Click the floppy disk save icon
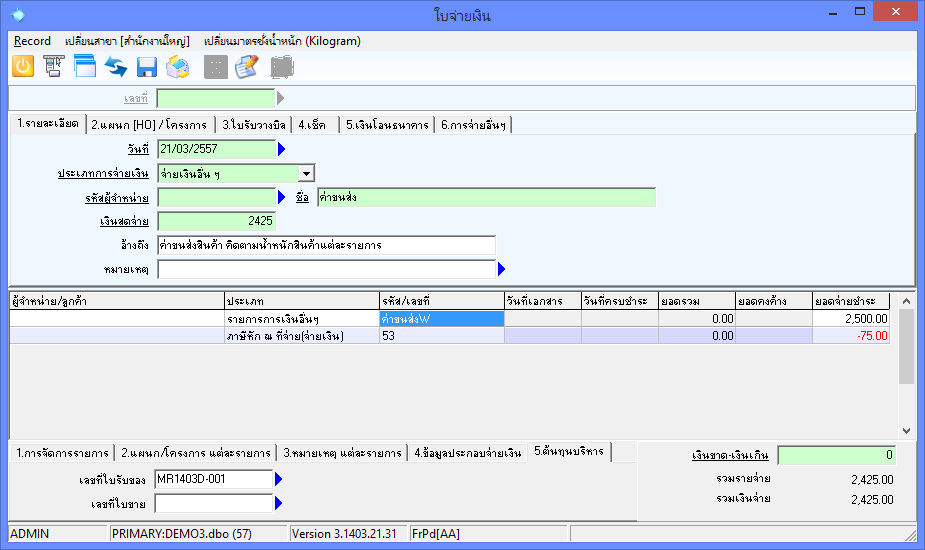 (x=147, y=67)
